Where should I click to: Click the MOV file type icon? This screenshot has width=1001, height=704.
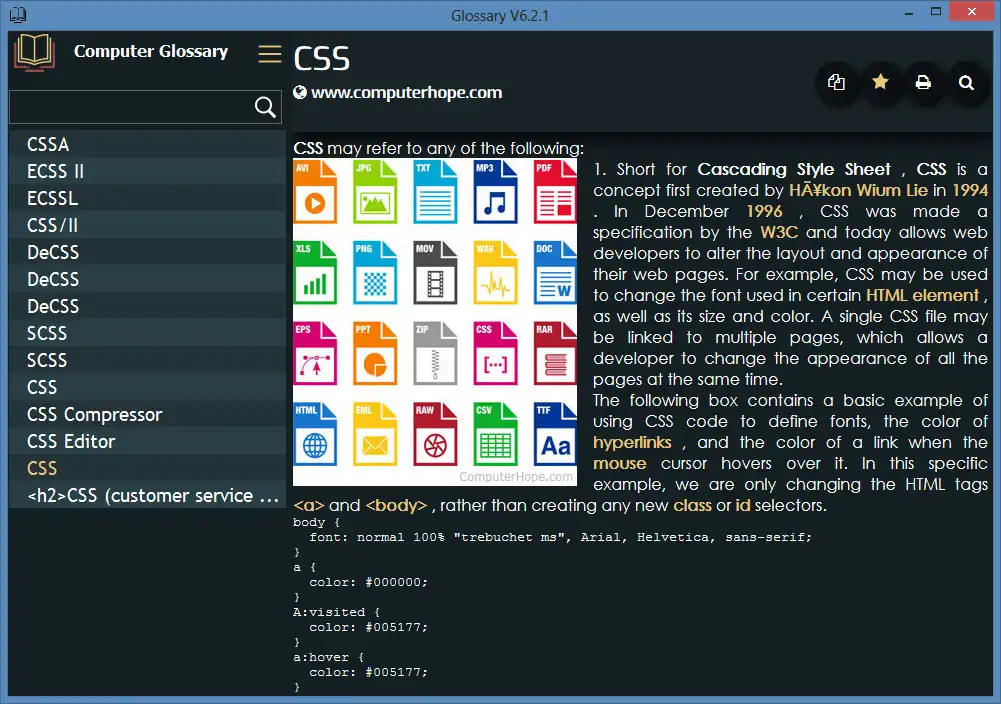[x=435, y=272]
